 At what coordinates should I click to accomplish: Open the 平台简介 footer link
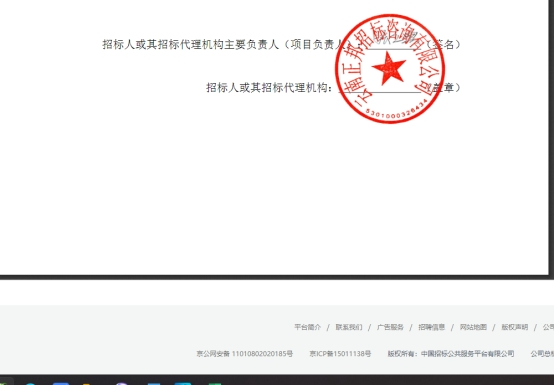(308, 327)
